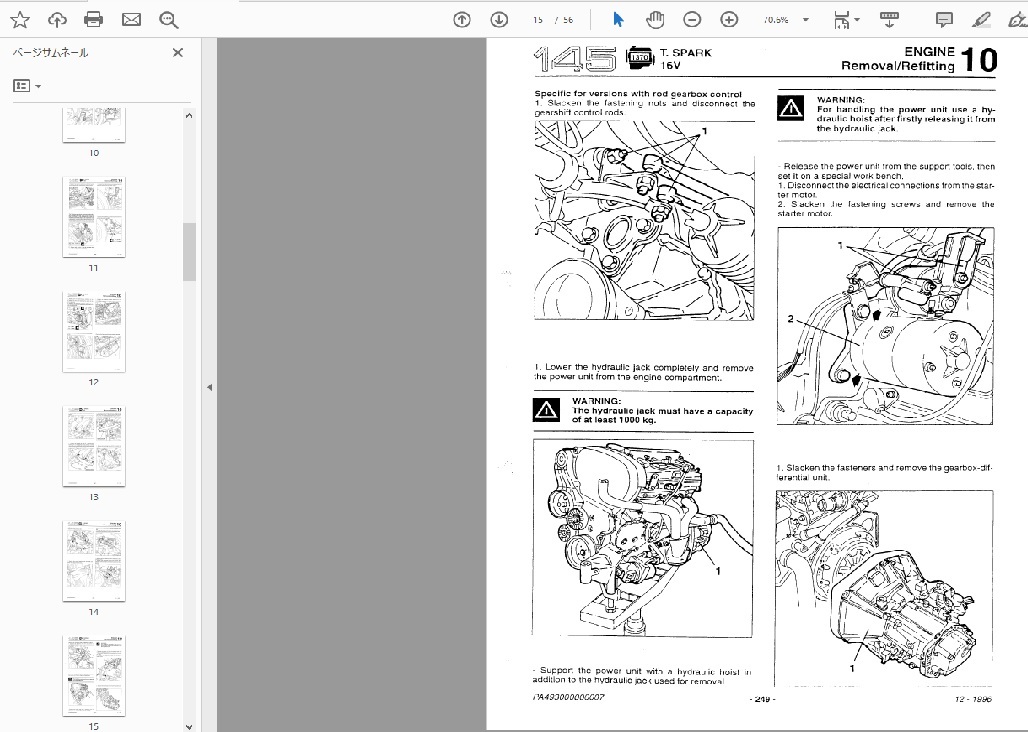
Task: Open the zoom level dropdown arrow
Action: (806, 20)
